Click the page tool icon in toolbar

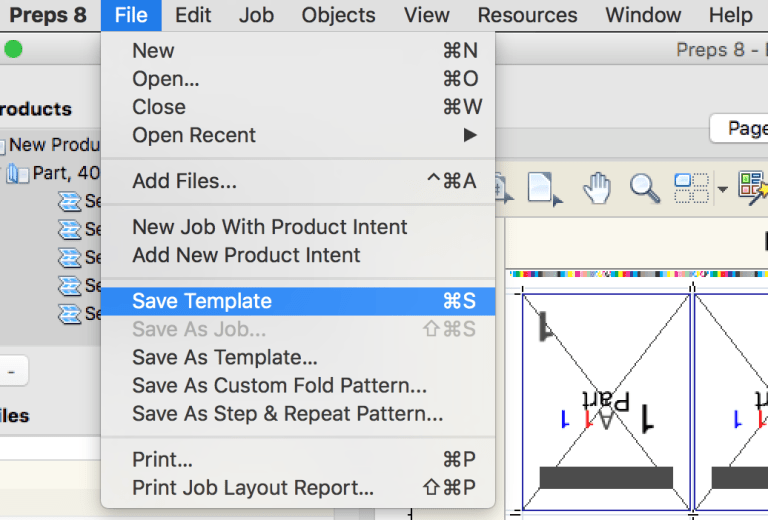click(543, 187)
